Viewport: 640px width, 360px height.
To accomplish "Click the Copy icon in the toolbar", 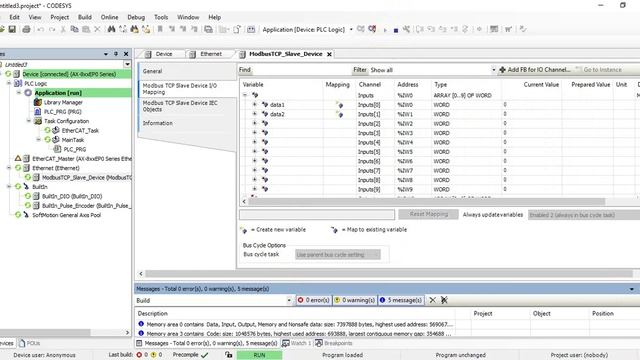I will (74, 29).
